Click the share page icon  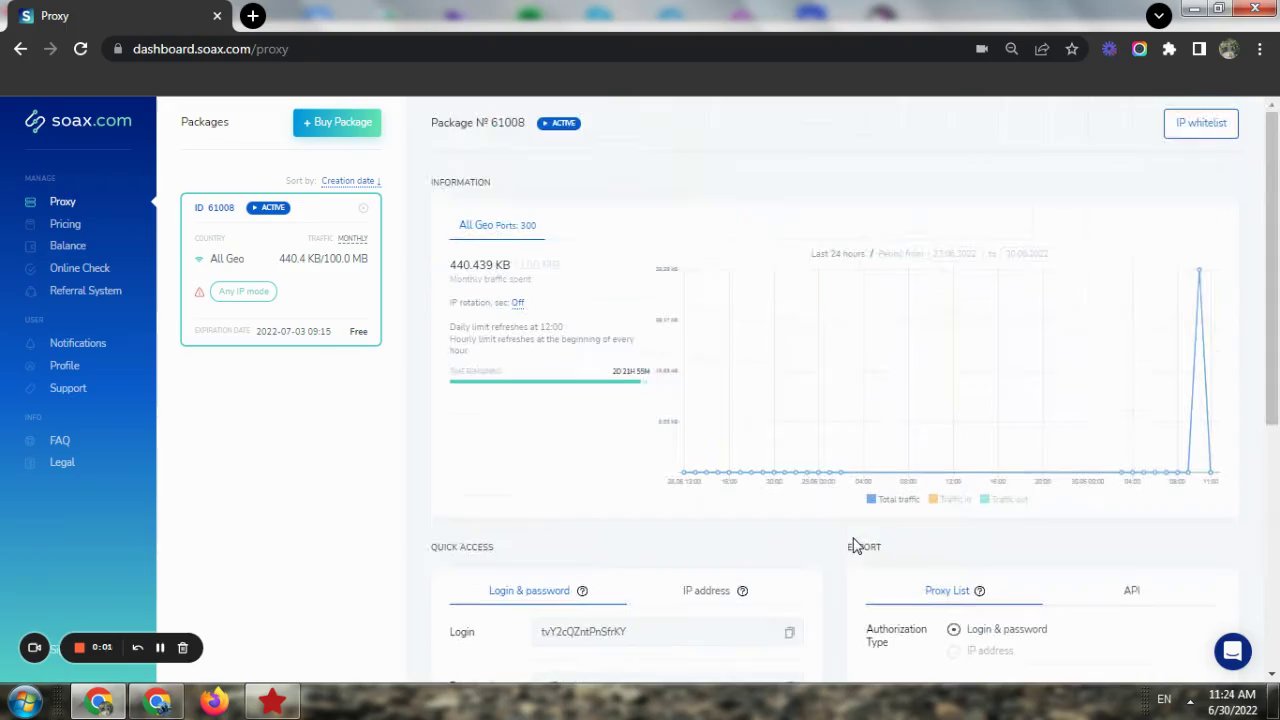coord(1041,49)
